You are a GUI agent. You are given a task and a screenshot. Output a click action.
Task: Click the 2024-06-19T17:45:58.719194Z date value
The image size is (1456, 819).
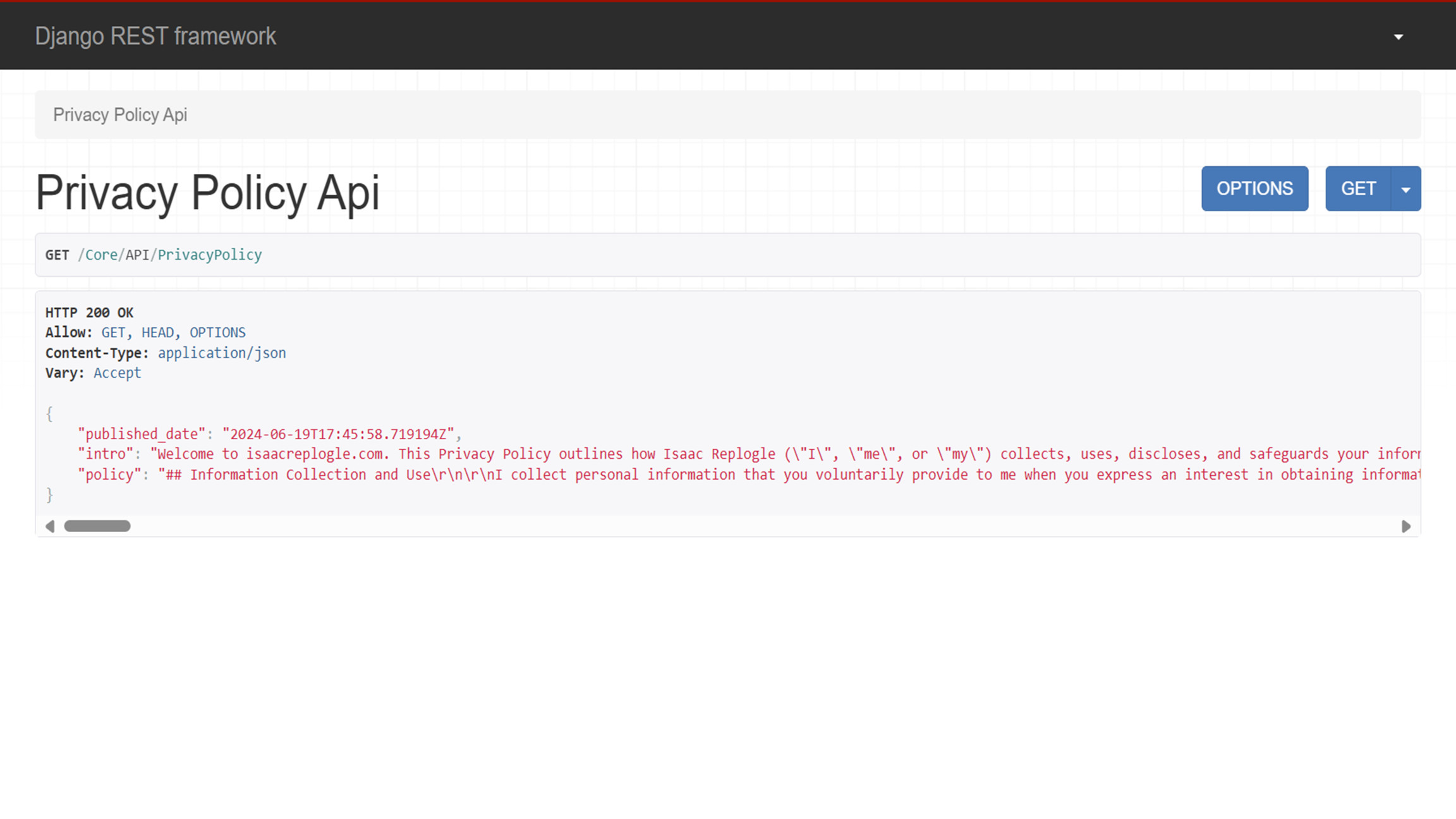click(338, 434)
